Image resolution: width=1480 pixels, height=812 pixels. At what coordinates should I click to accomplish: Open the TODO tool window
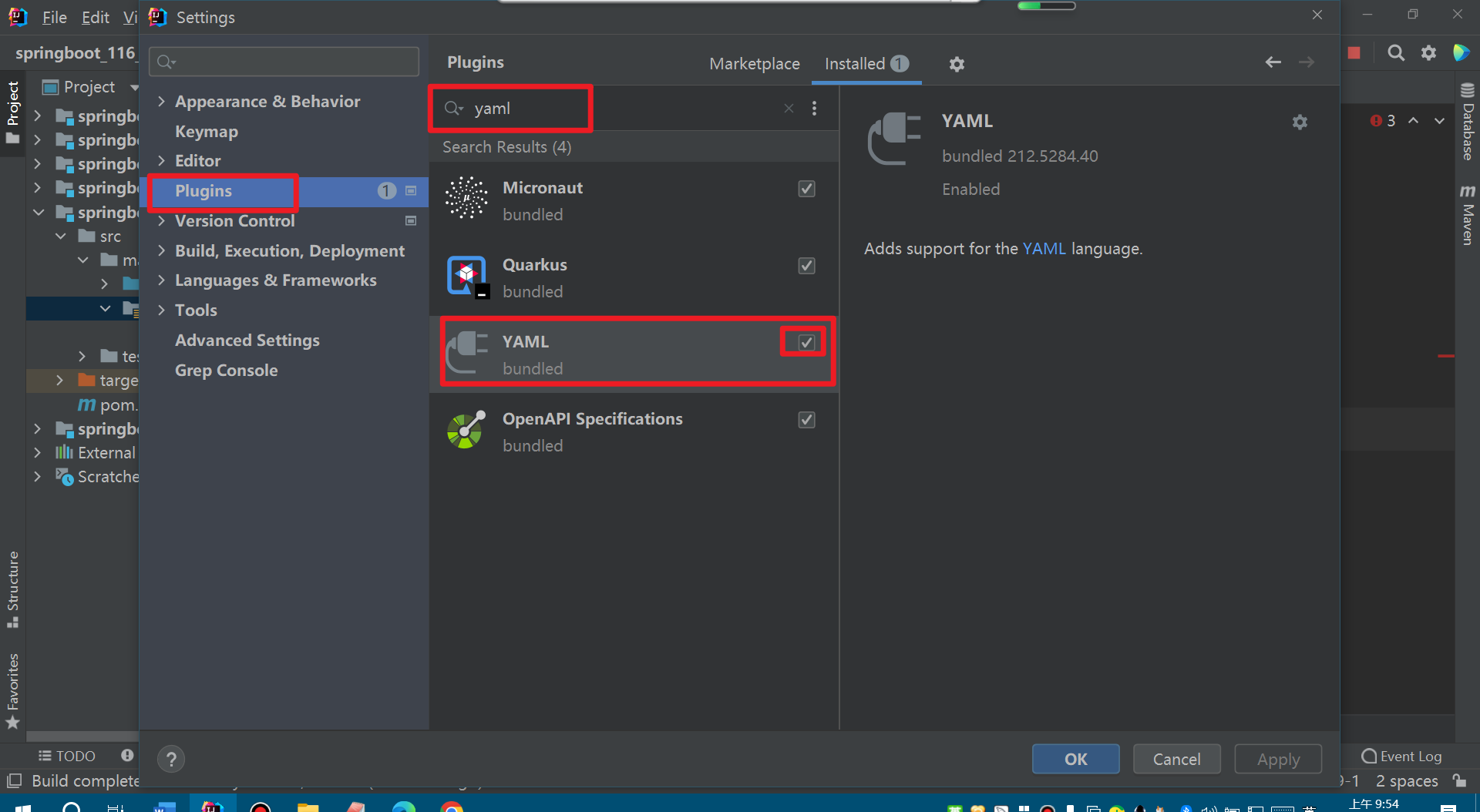67,756
